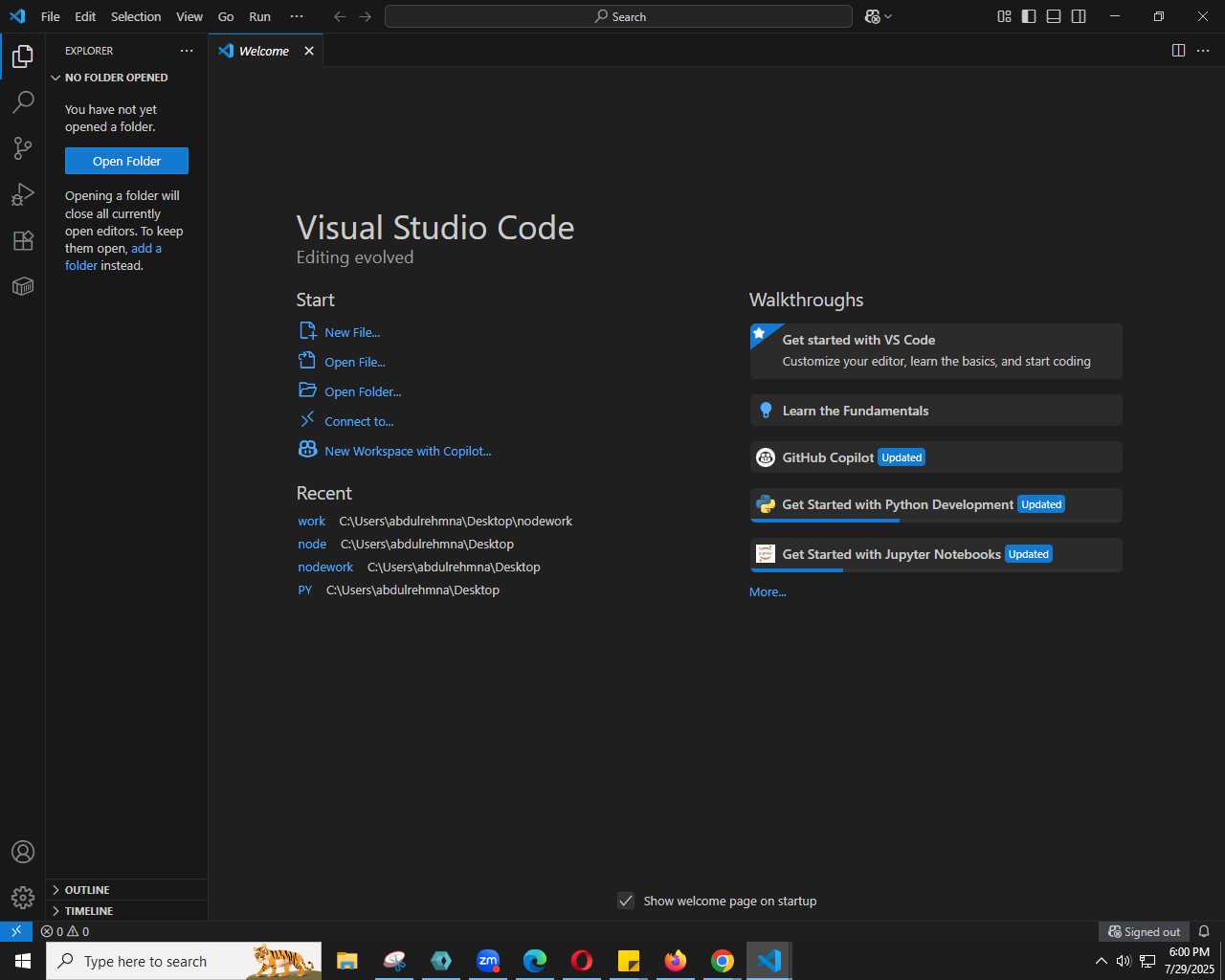Go forward with the right arrow
1225x980 pixels.
pos(365,16)
